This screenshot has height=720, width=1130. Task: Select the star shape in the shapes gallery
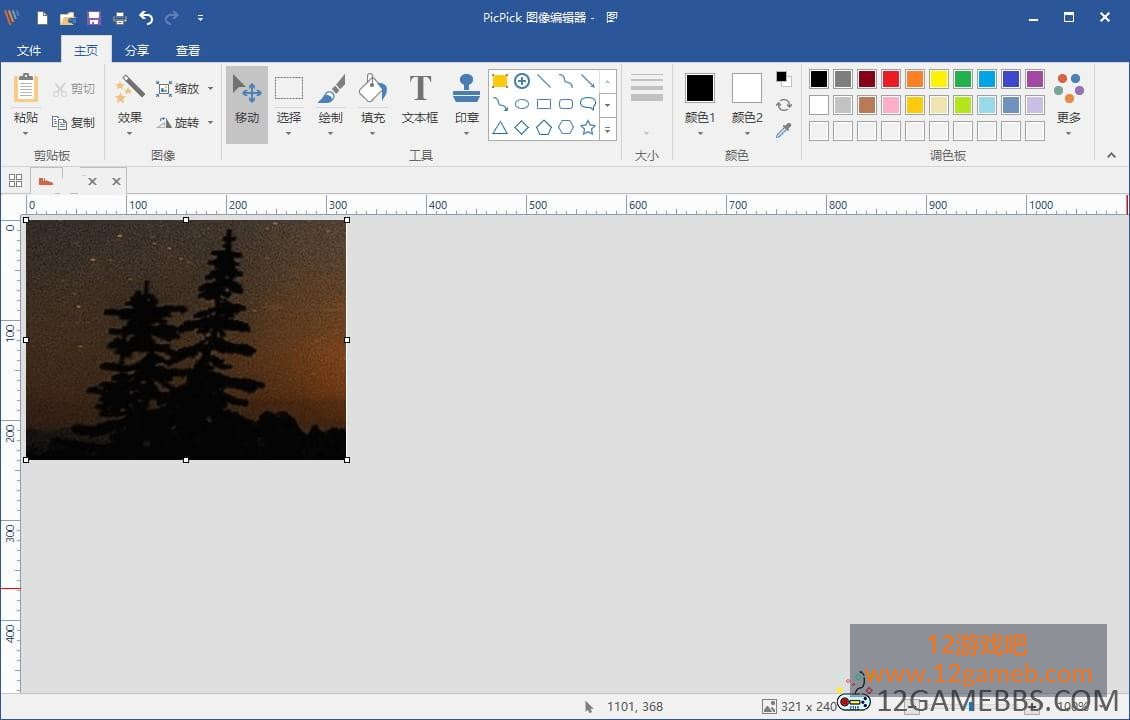(588, 128)
